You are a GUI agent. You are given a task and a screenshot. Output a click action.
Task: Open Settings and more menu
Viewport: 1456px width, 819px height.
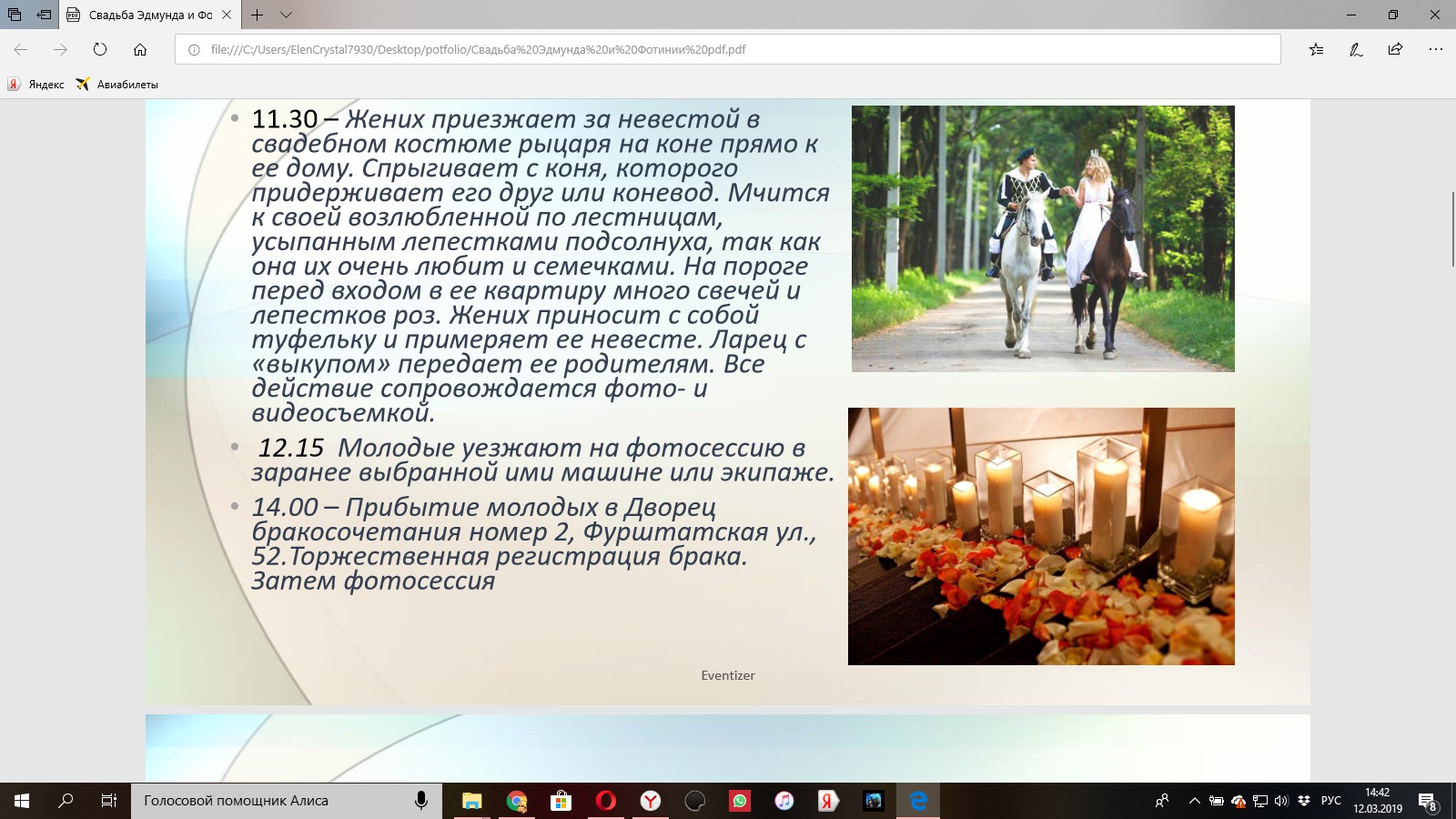[1435, 49]
